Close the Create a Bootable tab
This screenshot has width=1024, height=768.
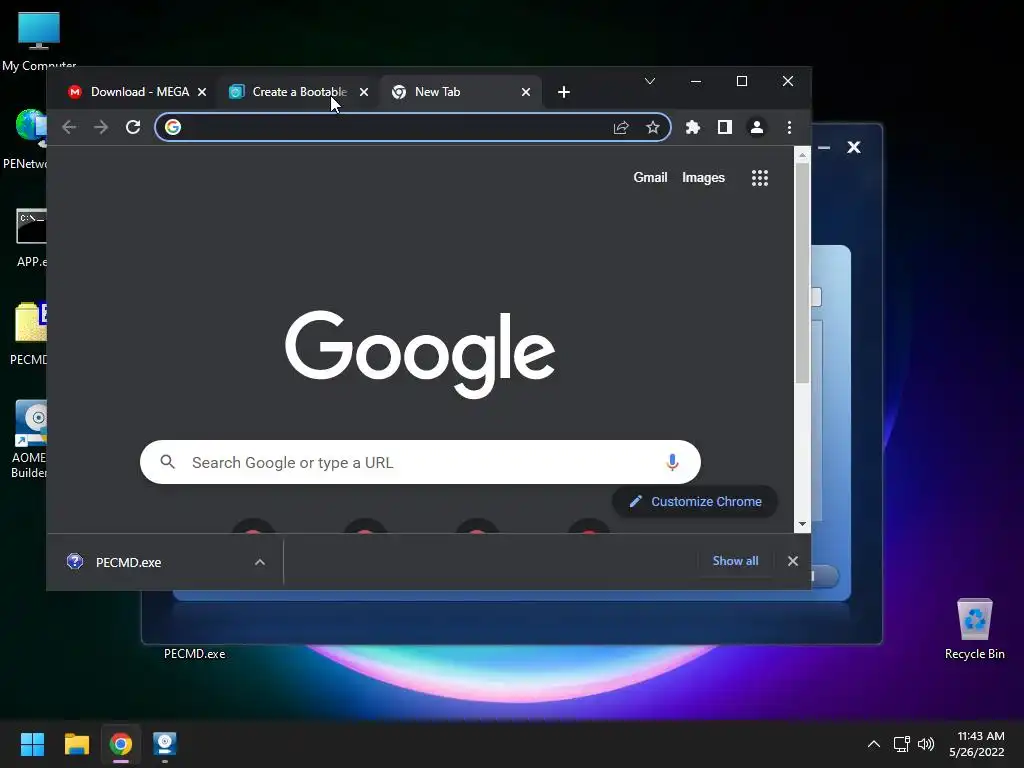pyautogui.click(x=364, y=92)
